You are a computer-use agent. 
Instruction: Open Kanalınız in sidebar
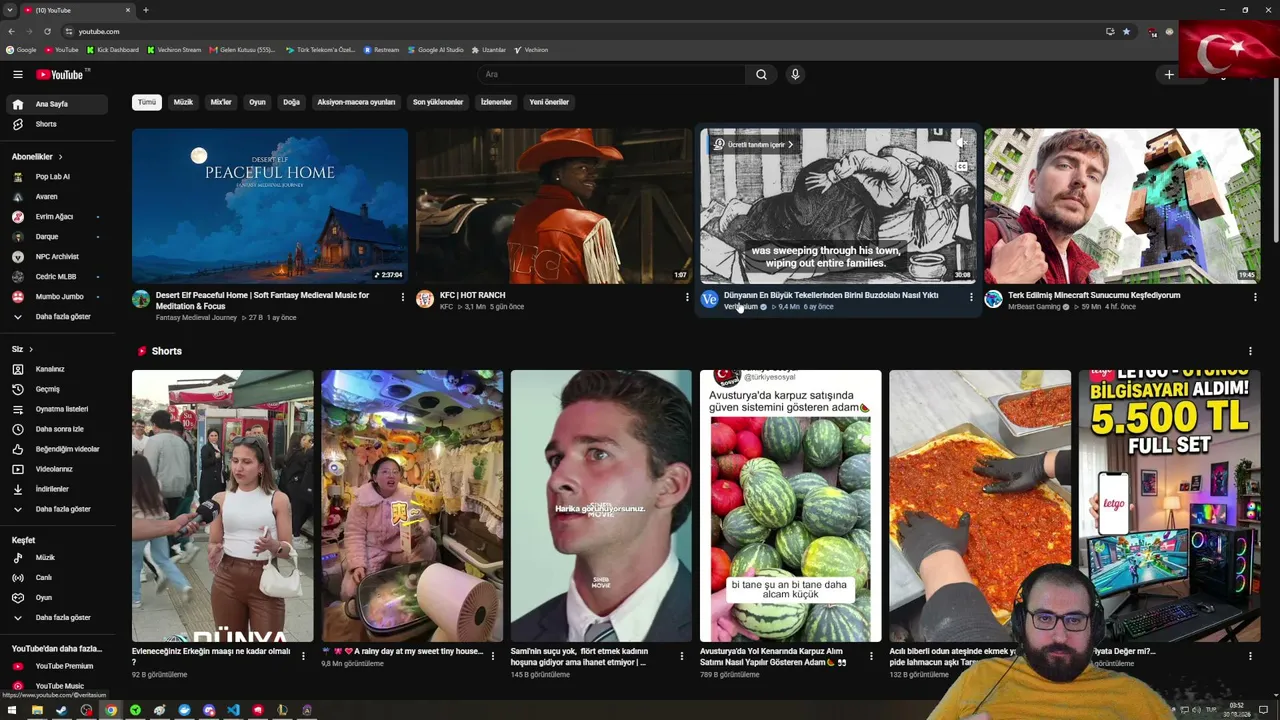click(x=57, y=369)
